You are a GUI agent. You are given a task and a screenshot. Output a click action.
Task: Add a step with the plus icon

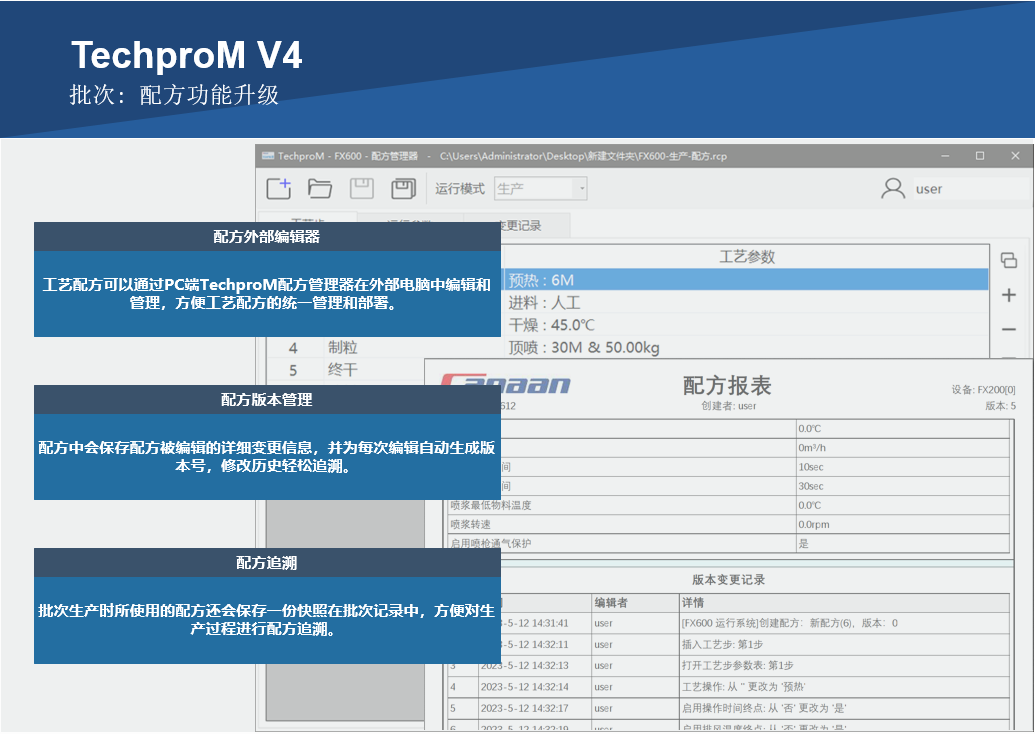[x=1009, y=295]
